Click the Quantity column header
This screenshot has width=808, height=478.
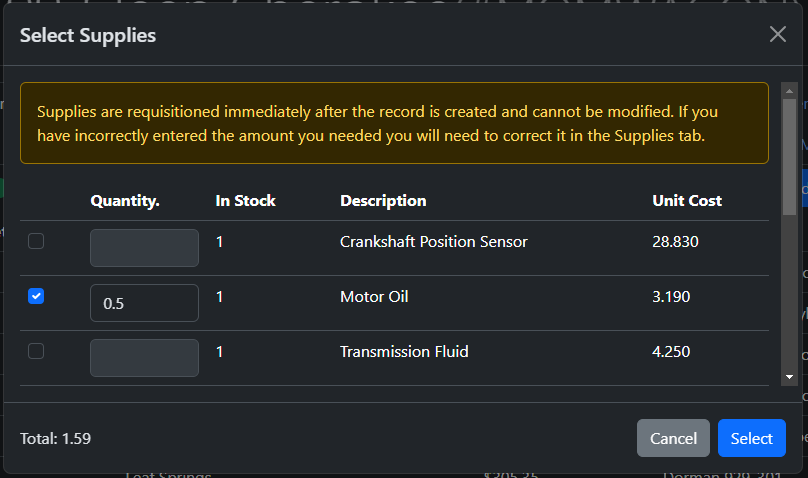coord(125,200)
